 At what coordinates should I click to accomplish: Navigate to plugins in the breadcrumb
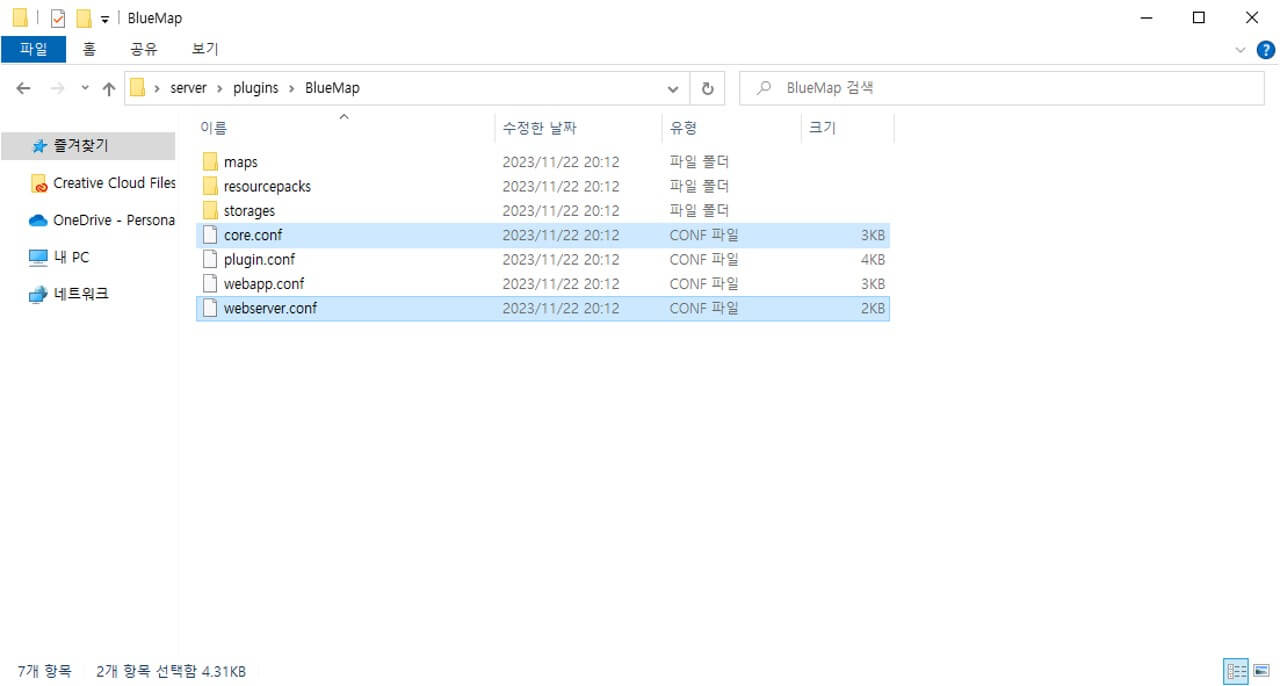pyautogui.click(x=256, y=88)
